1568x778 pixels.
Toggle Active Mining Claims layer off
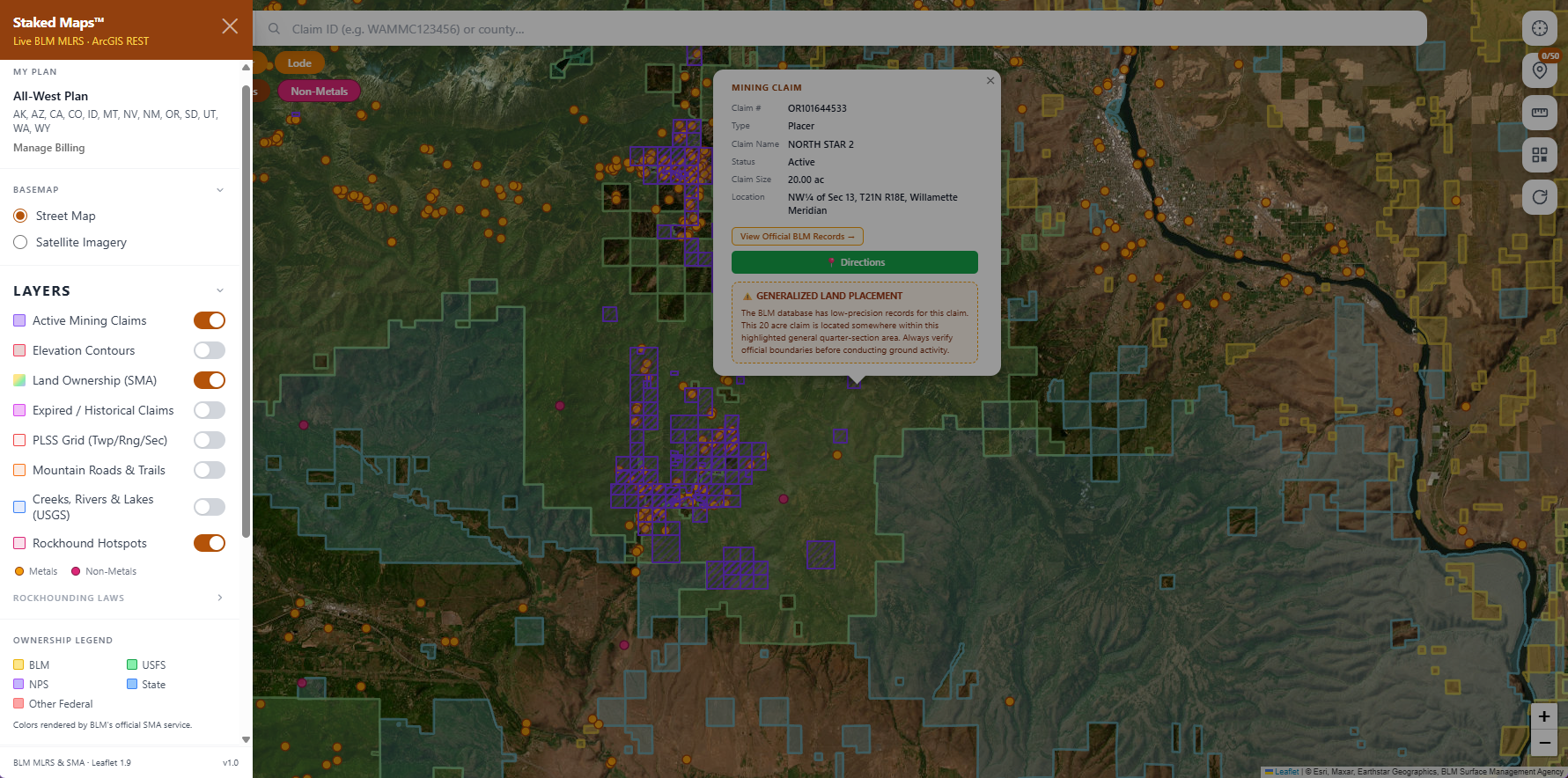click(210, 320)
